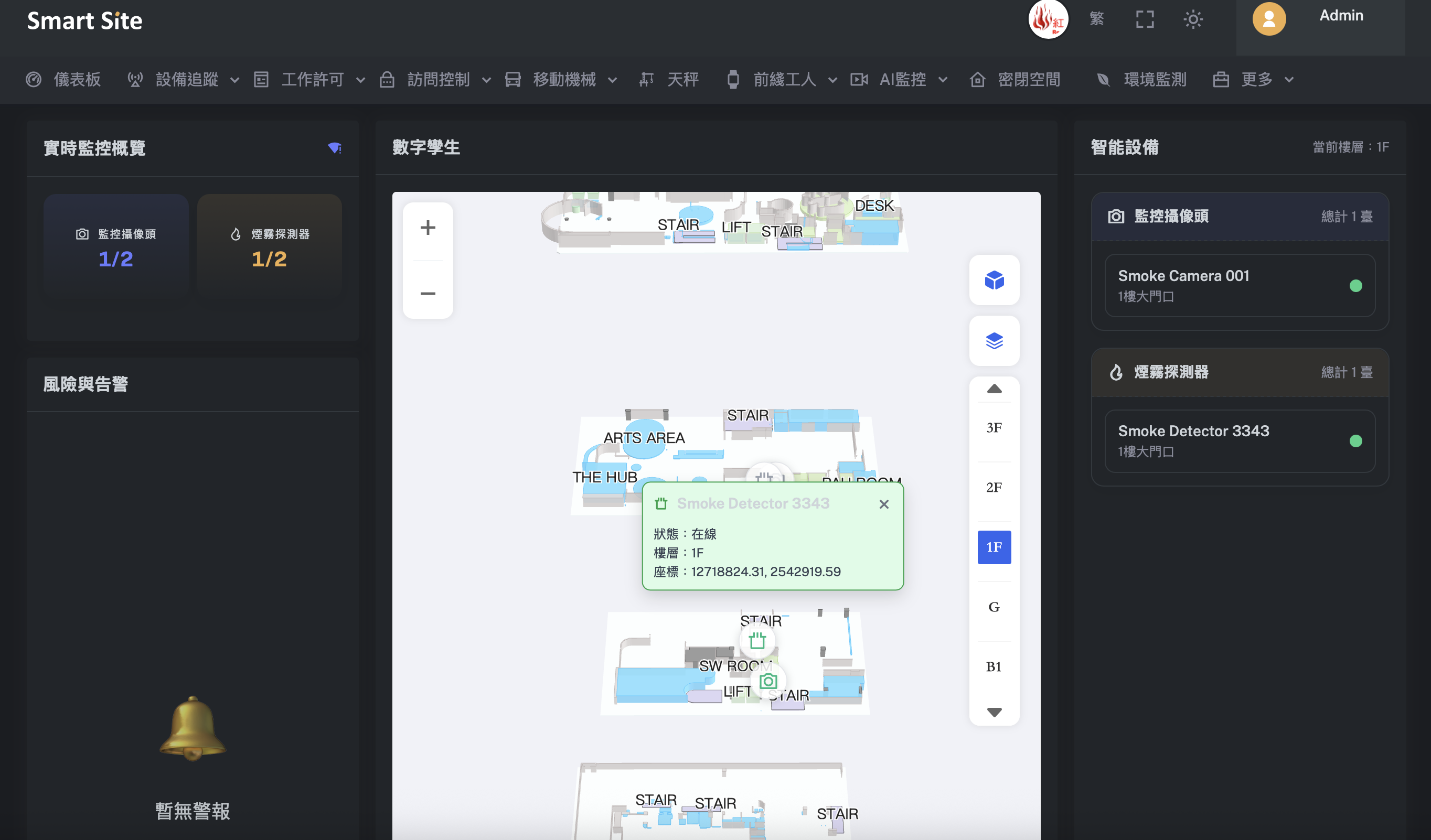Expand the 移動機械 dropdown arrow

coord(612,80)
